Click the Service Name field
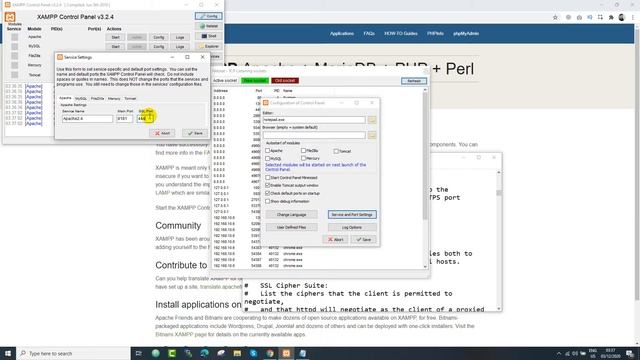This screenshot has width=640, height=360. click(x=87, y=118)
